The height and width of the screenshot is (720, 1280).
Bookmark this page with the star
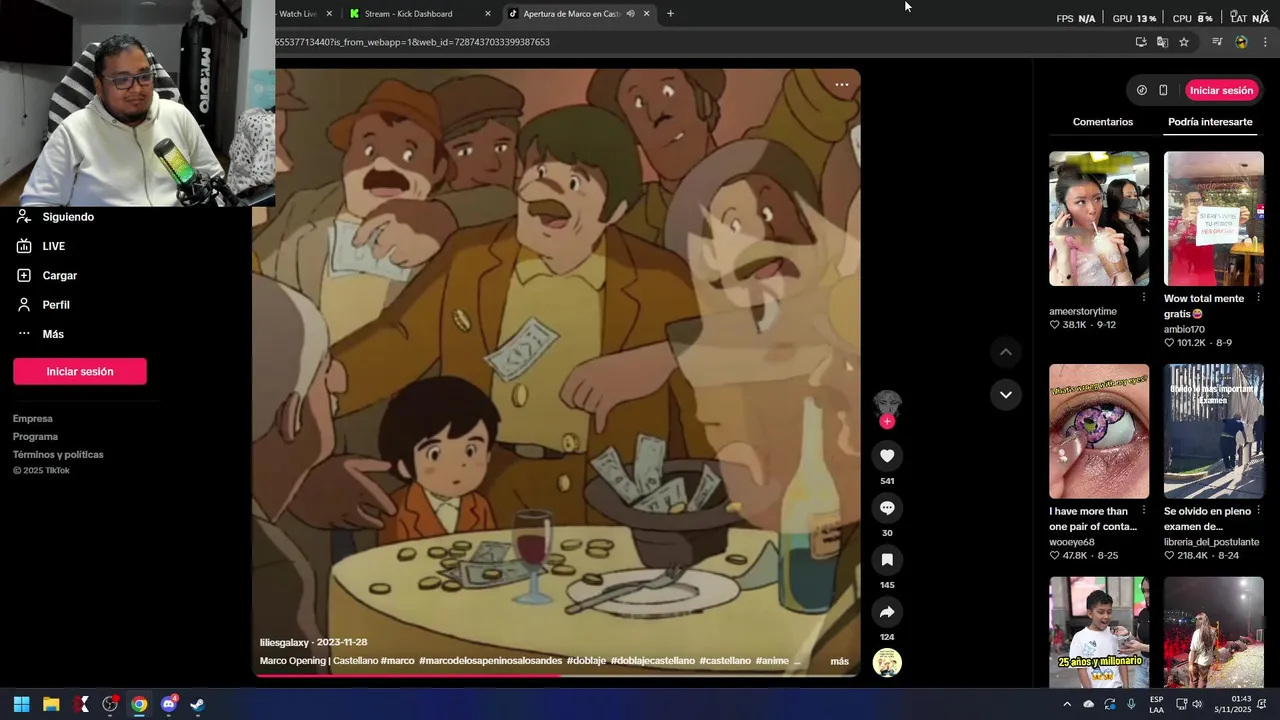coord(1184,42)
